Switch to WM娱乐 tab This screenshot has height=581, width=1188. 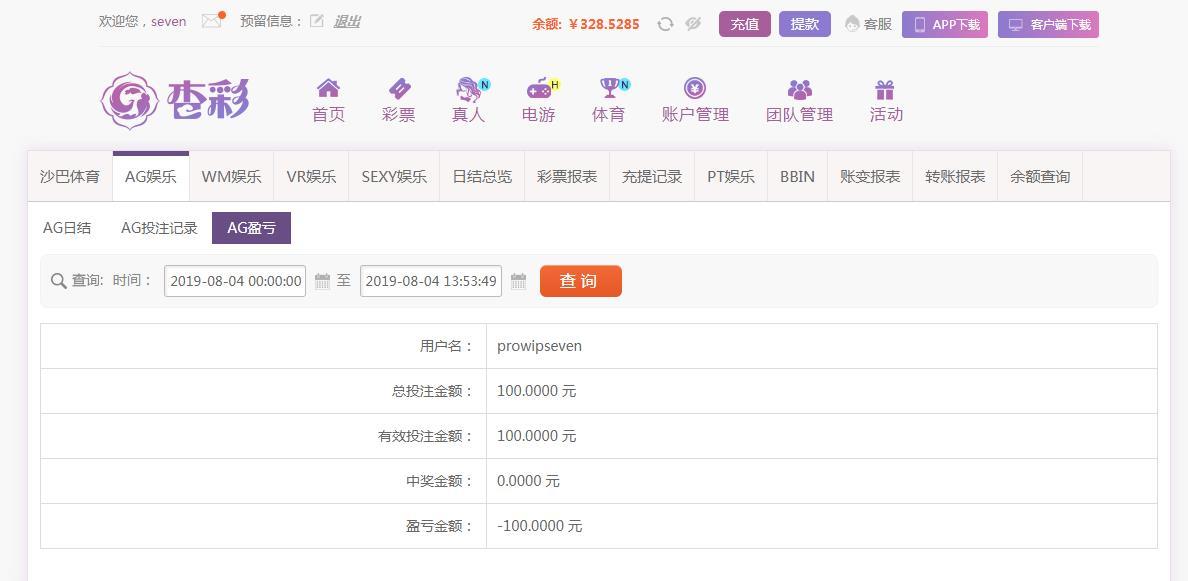pos(231,176)
